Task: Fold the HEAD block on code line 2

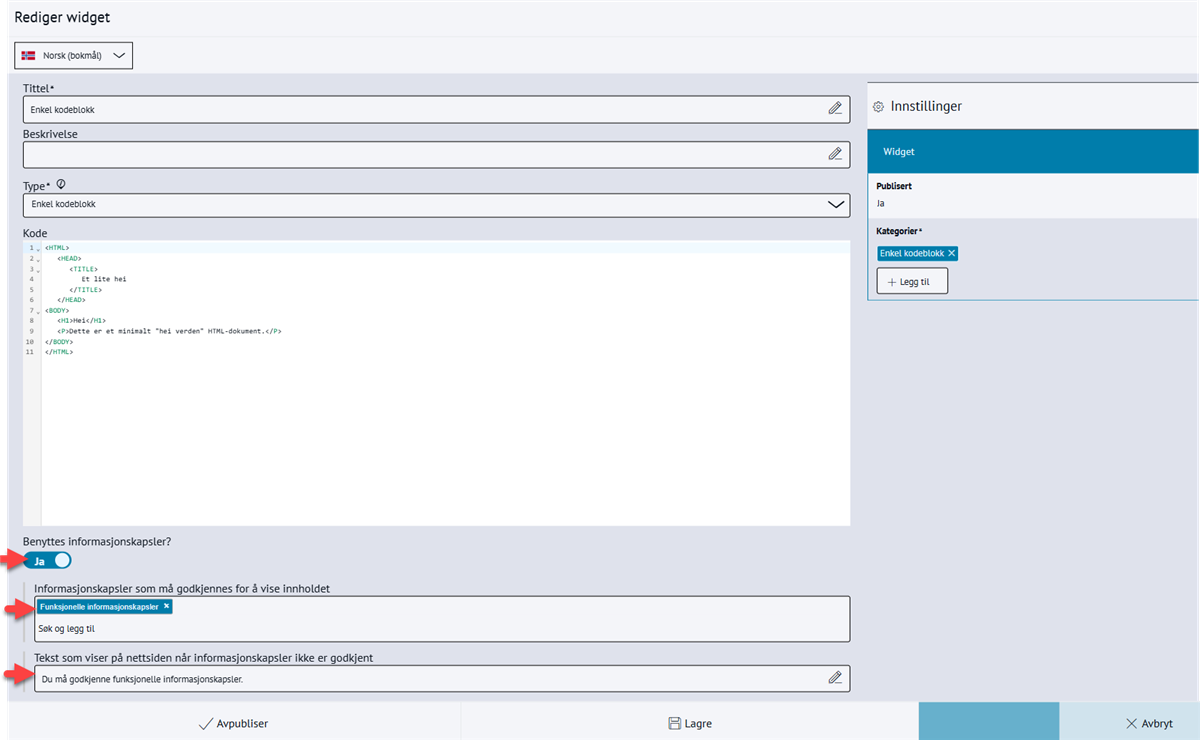Action: coord(38,259)
